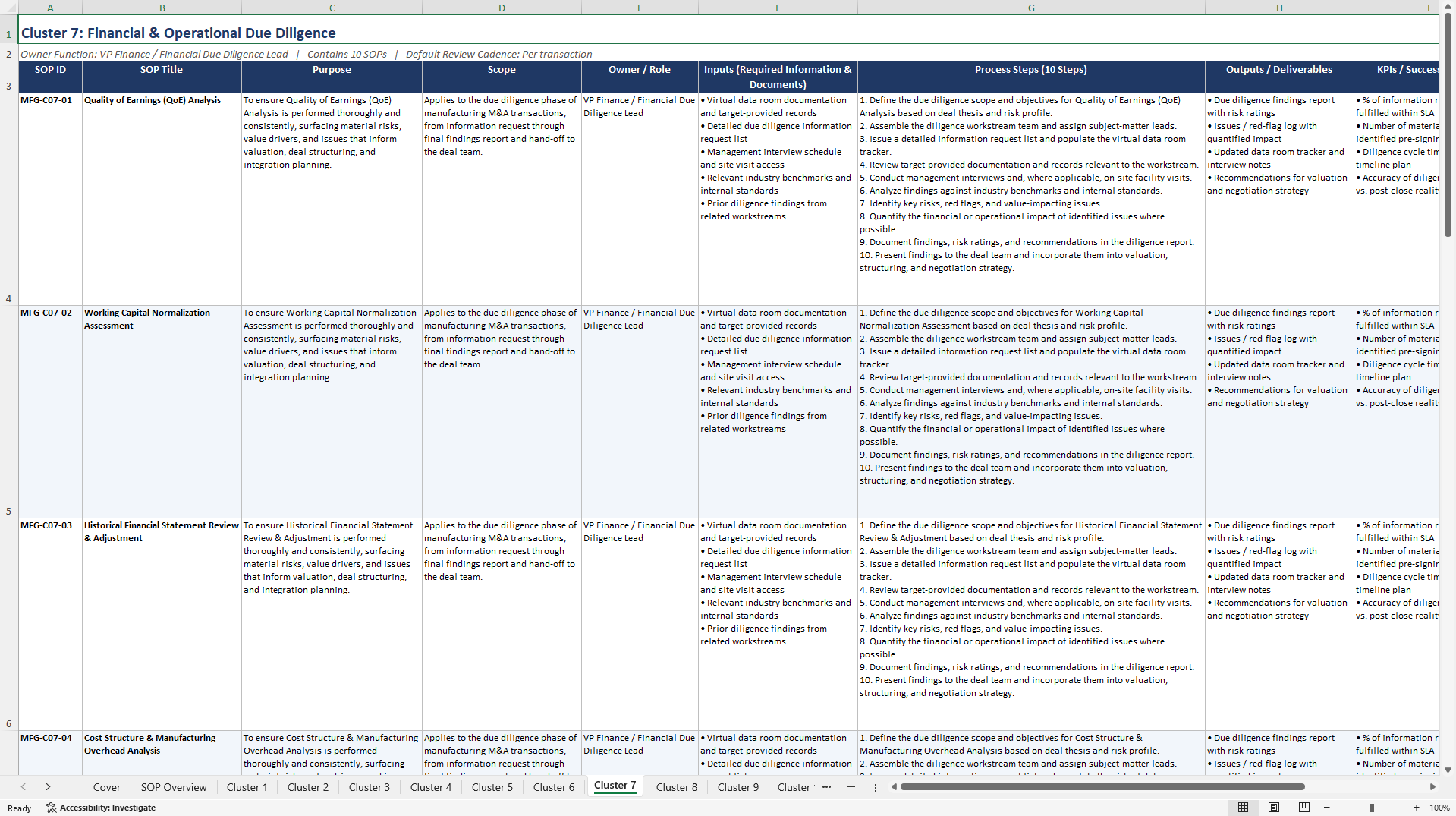Select row 1 header
Screen dimensions: 1456x816
coord(9,29)
